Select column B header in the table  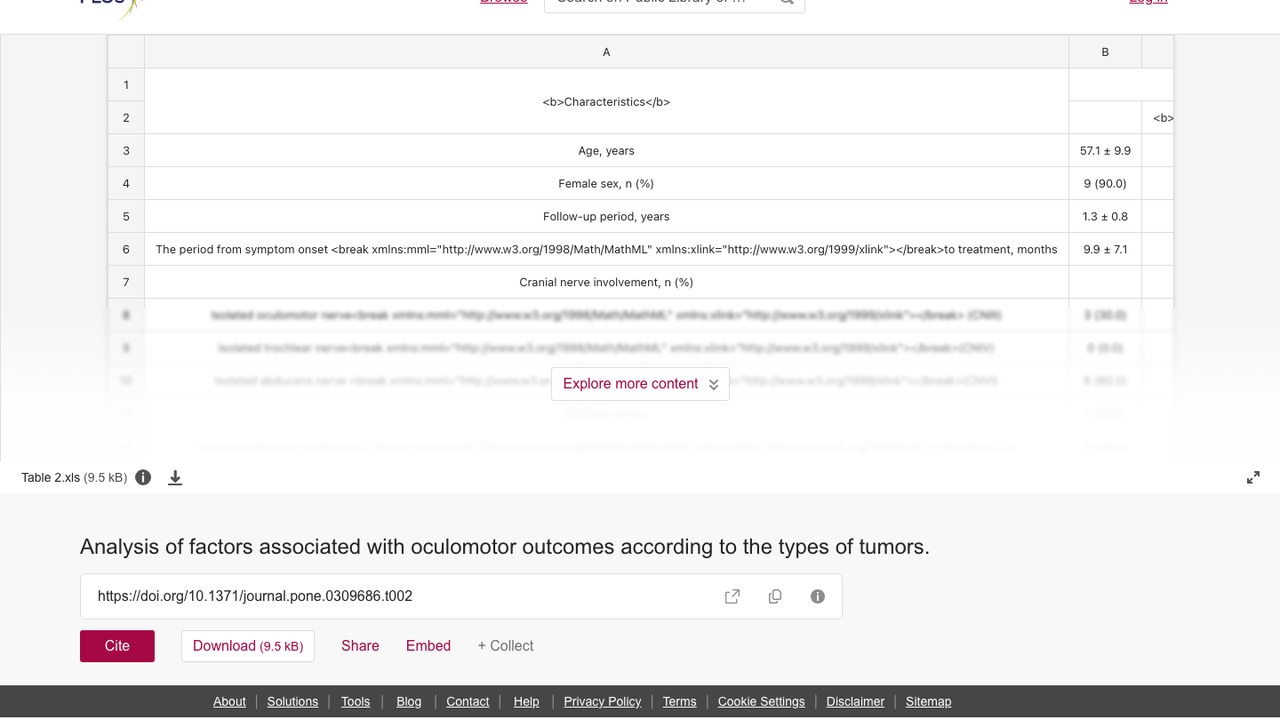pyautogui.click(x=1105, y=52)
